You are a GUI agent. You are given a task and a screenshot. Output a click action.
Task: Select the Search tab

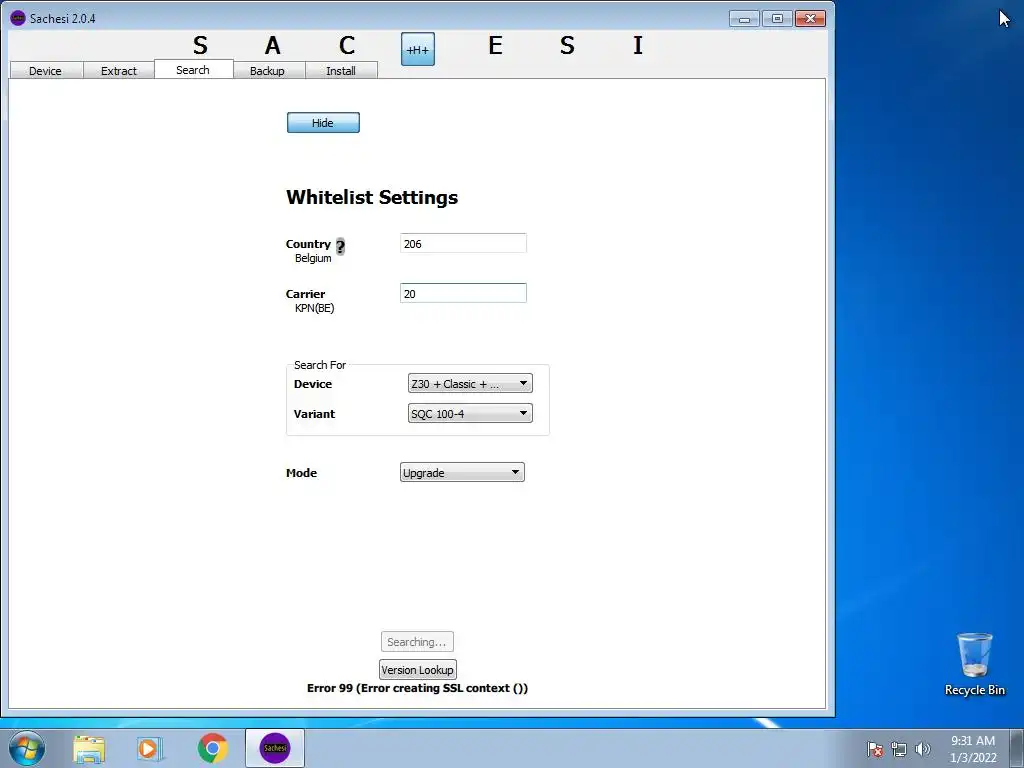tap(193, 69)
